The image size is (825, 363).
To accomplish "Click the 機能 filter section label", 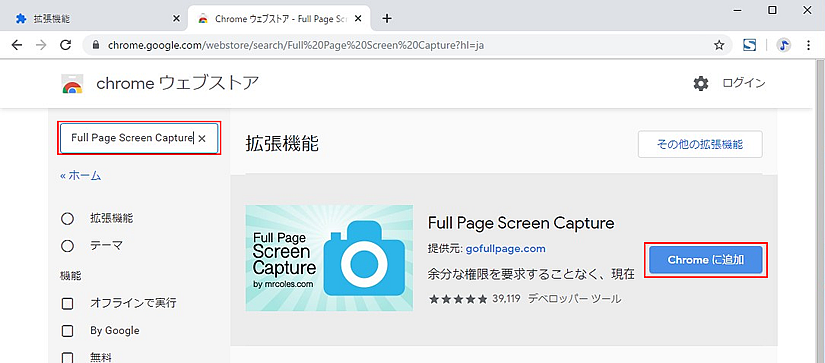I will coord(71,275).
